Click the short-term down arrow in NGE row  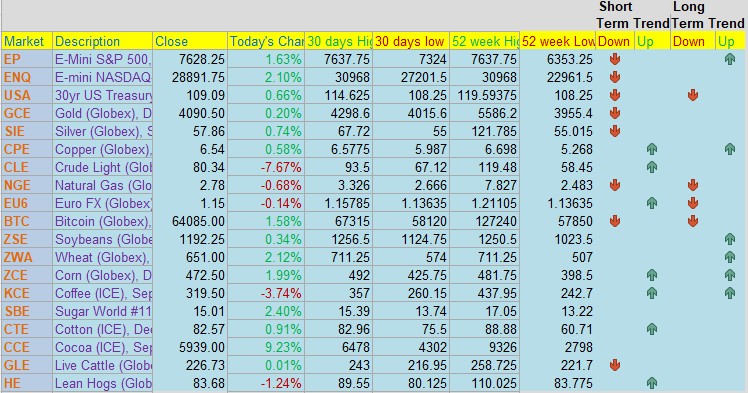tap(615, 185)
